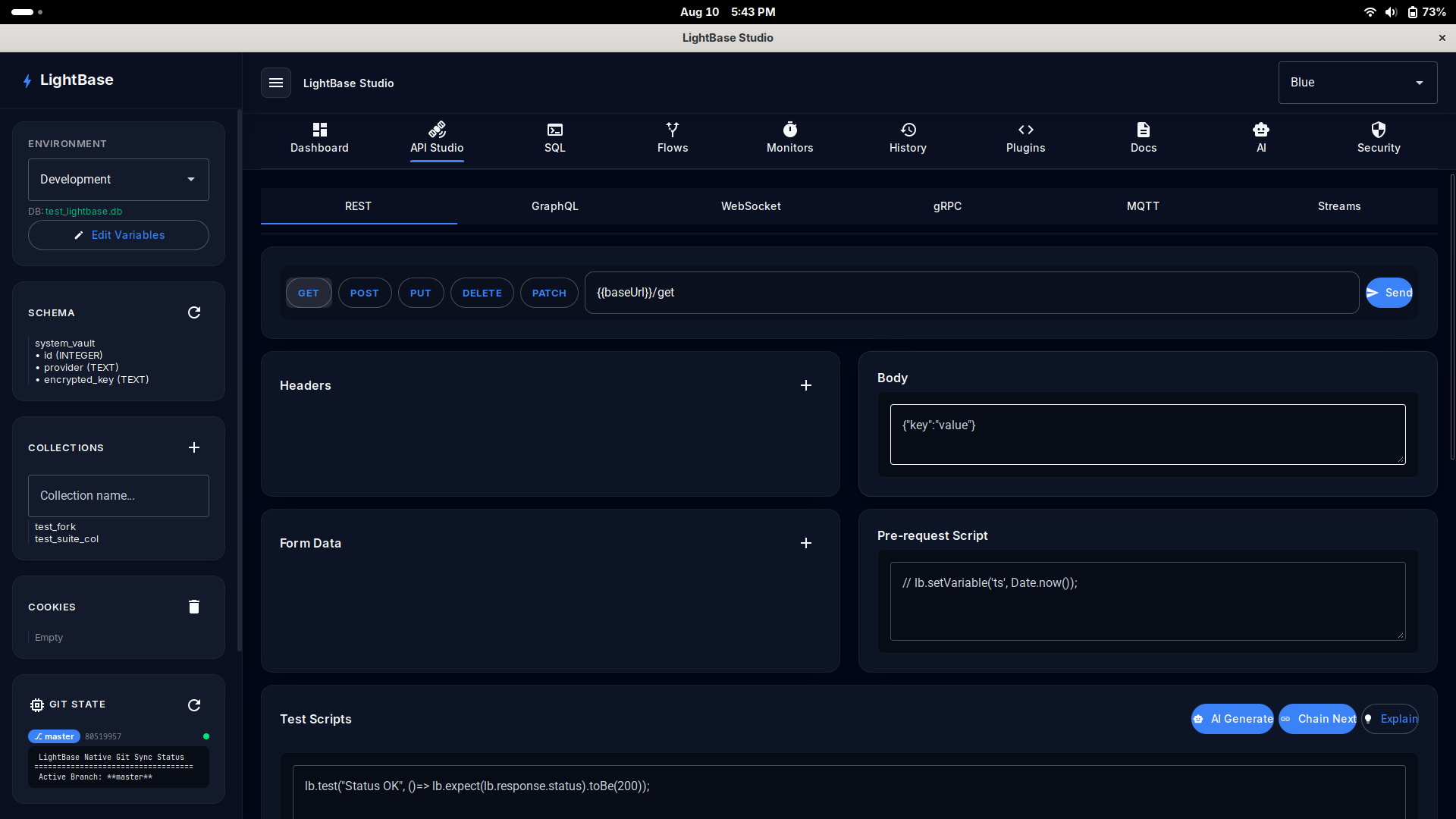Viewport: 1456px width, 819px height.
Task: Click the master branch badge
Action: (54, 736)
